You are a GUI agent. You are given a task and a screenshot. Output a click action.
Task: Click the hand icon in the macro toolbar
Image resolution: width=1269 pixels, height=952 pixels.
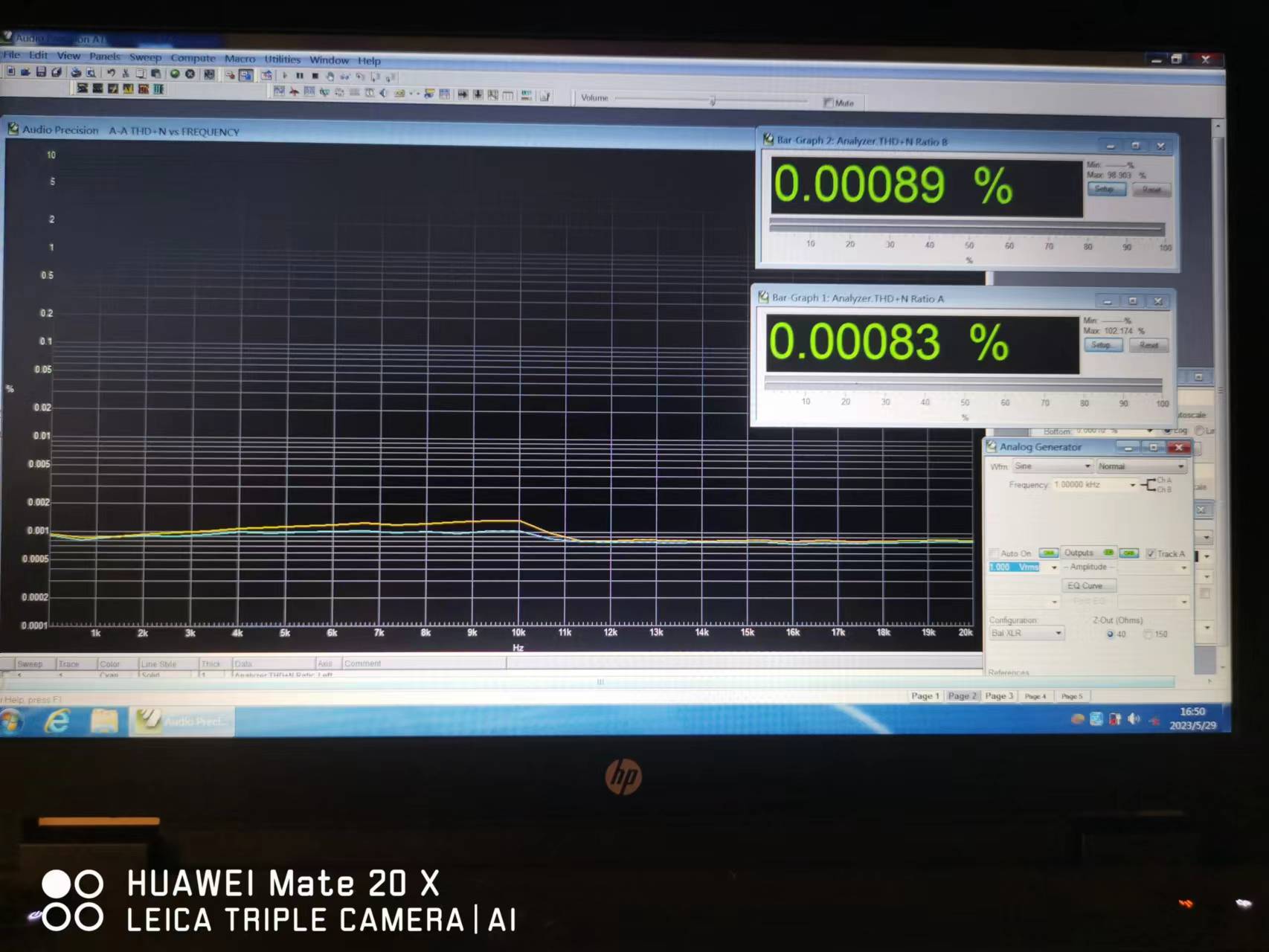click(330, 76)
